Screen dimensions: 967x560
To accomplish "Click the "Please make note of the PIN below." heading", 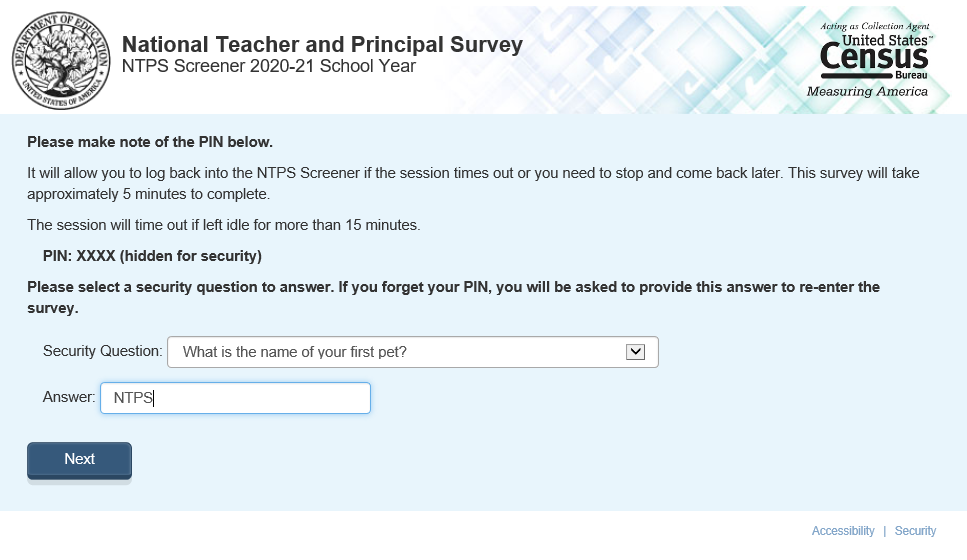I will [150, 142].
